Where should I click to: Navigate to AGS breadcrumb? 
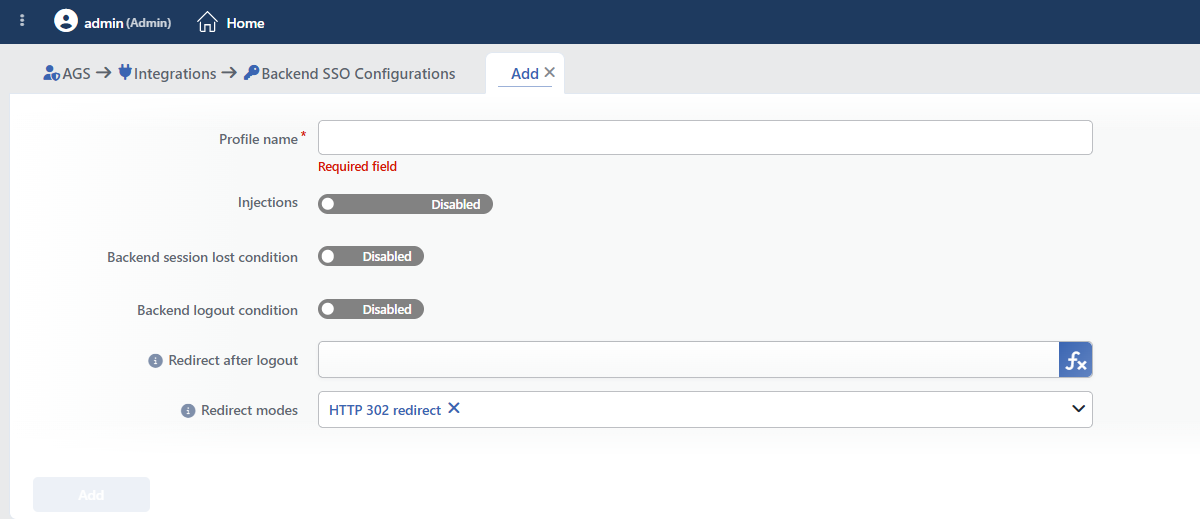click(x=76, y=73)
